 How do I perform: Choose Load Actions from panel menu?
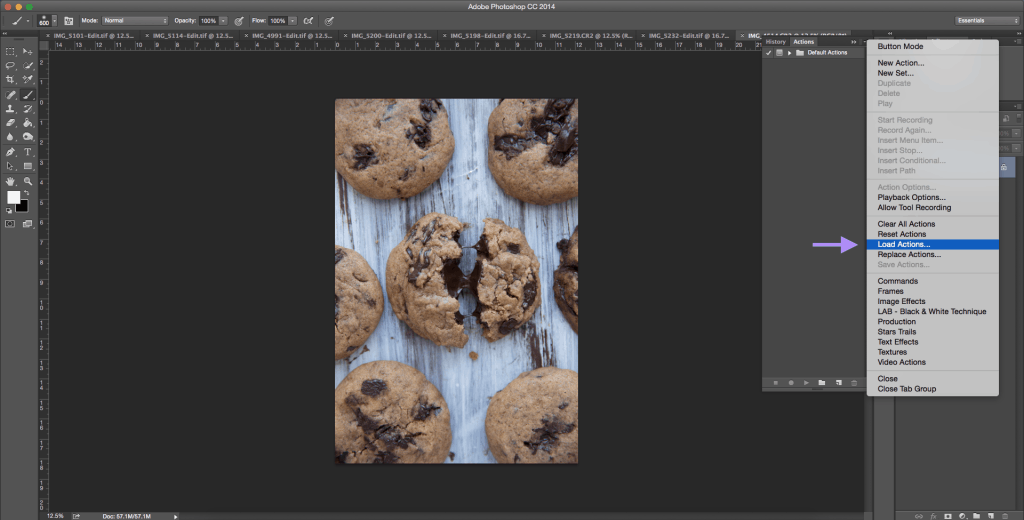tap(933, 244)
